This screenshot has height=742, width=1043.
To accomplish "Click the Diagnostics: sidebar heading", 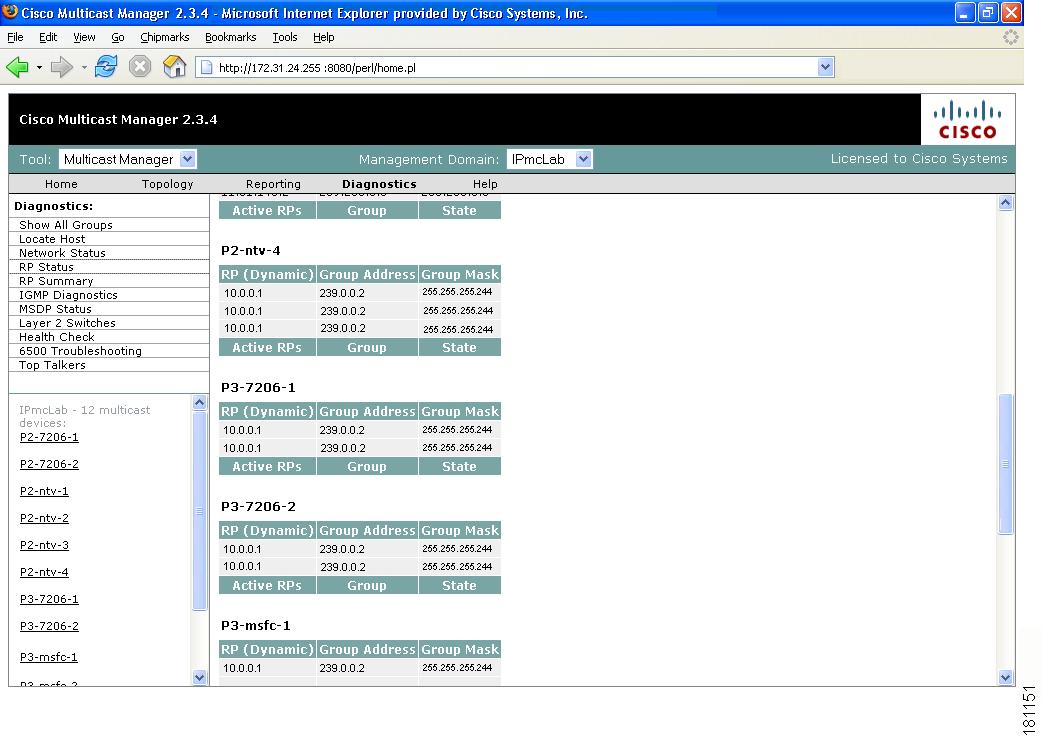I will coord(54,206).
